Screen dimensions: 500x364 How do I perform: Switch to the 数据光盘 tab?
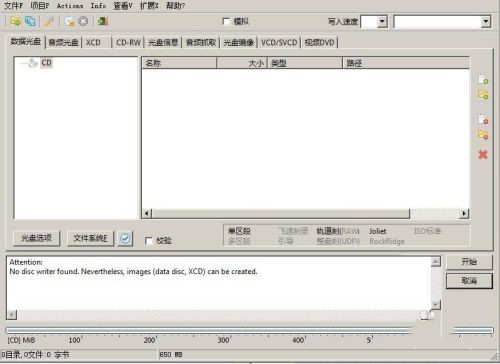pyautogui.click(x=26, y=42)
